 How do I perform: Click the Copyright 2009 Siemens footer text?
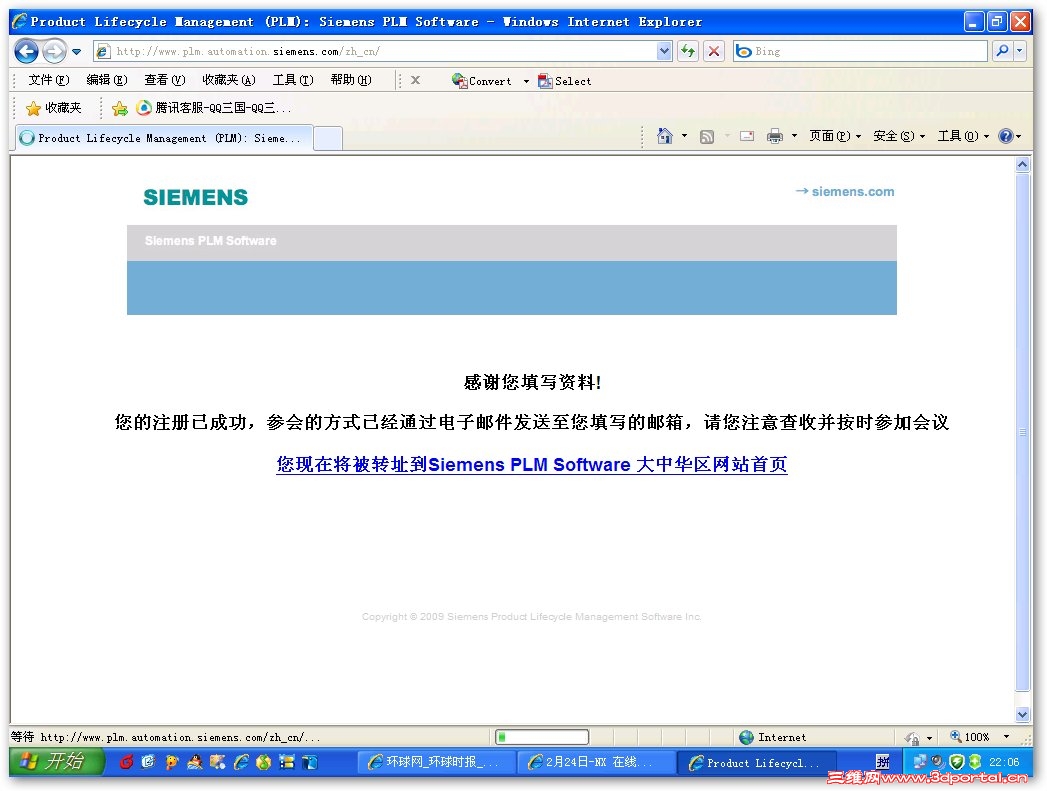[x=532, y=617]
